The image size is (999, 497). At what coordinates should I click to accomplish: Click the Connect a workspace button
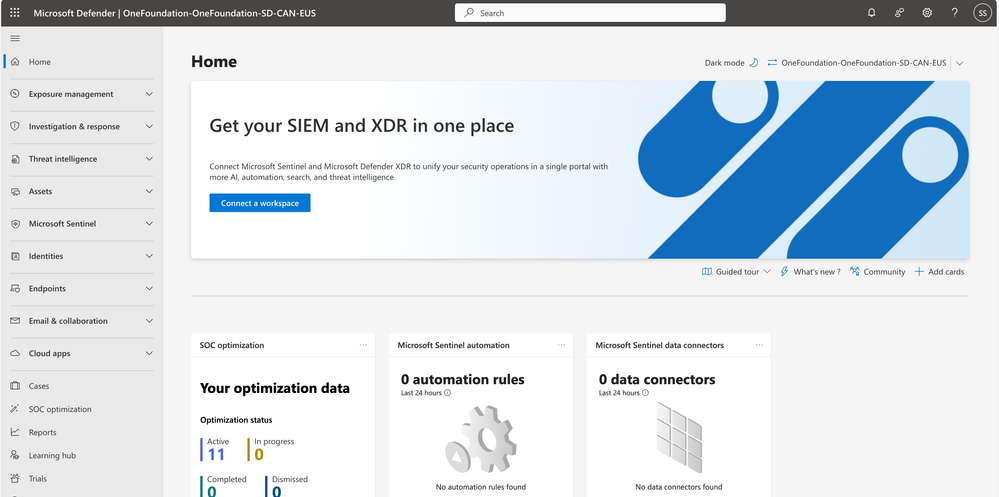click(x=260, y=203)
